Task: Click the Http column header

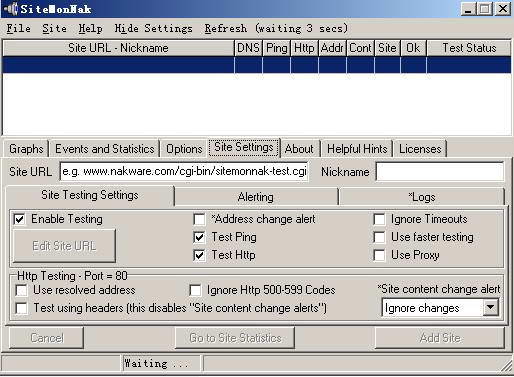Action: pyautogui.click(x=304, y=48)
